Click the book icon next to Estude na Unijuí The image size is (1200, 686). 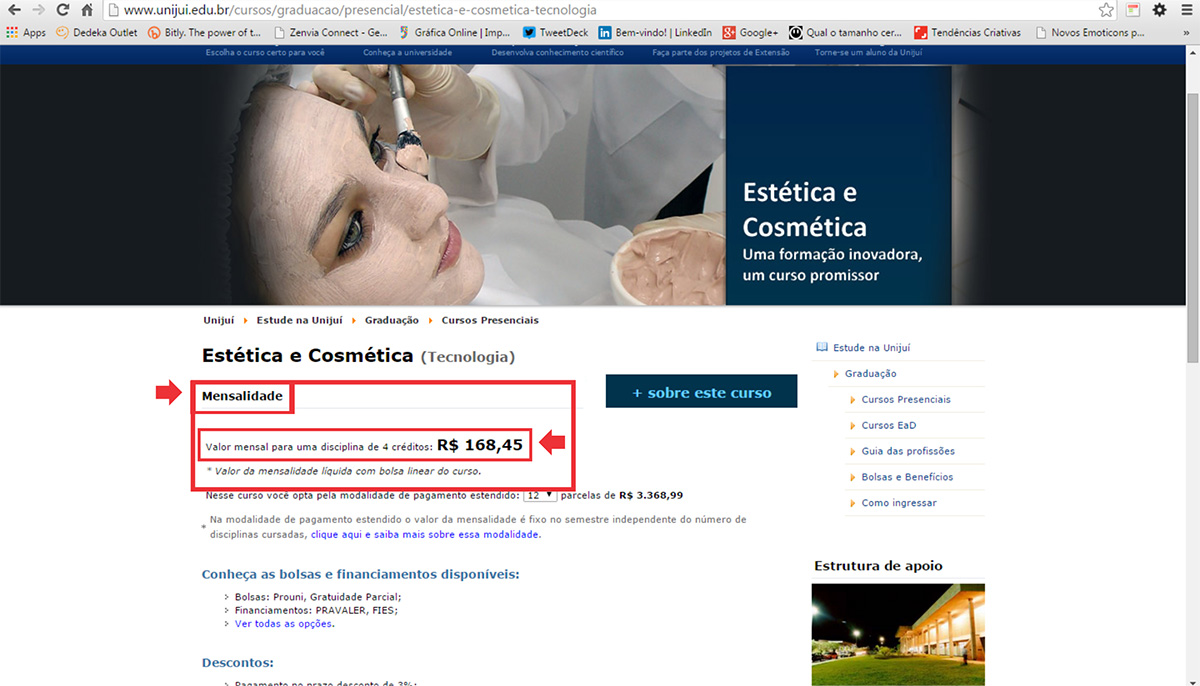tap(822, 346)
